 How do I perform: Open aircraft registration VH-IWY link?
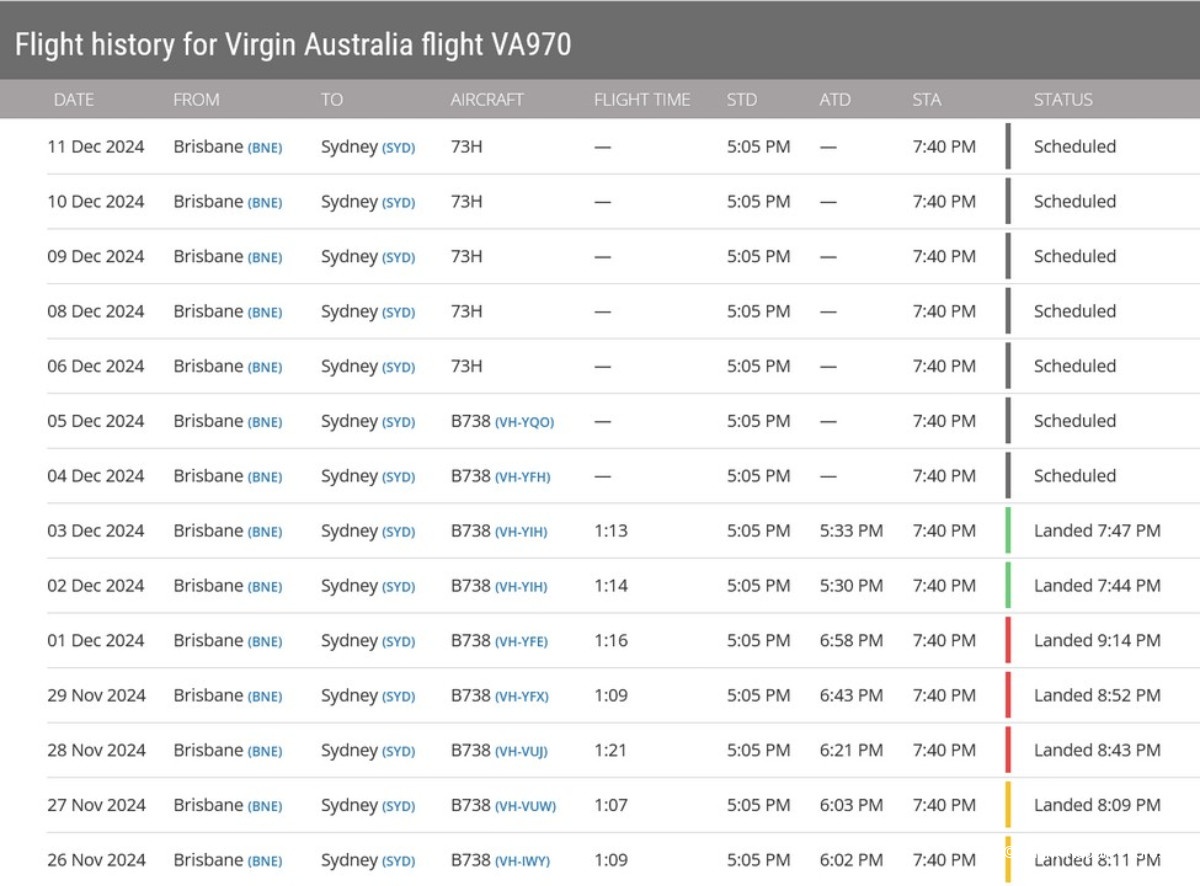tap(522, 862)
